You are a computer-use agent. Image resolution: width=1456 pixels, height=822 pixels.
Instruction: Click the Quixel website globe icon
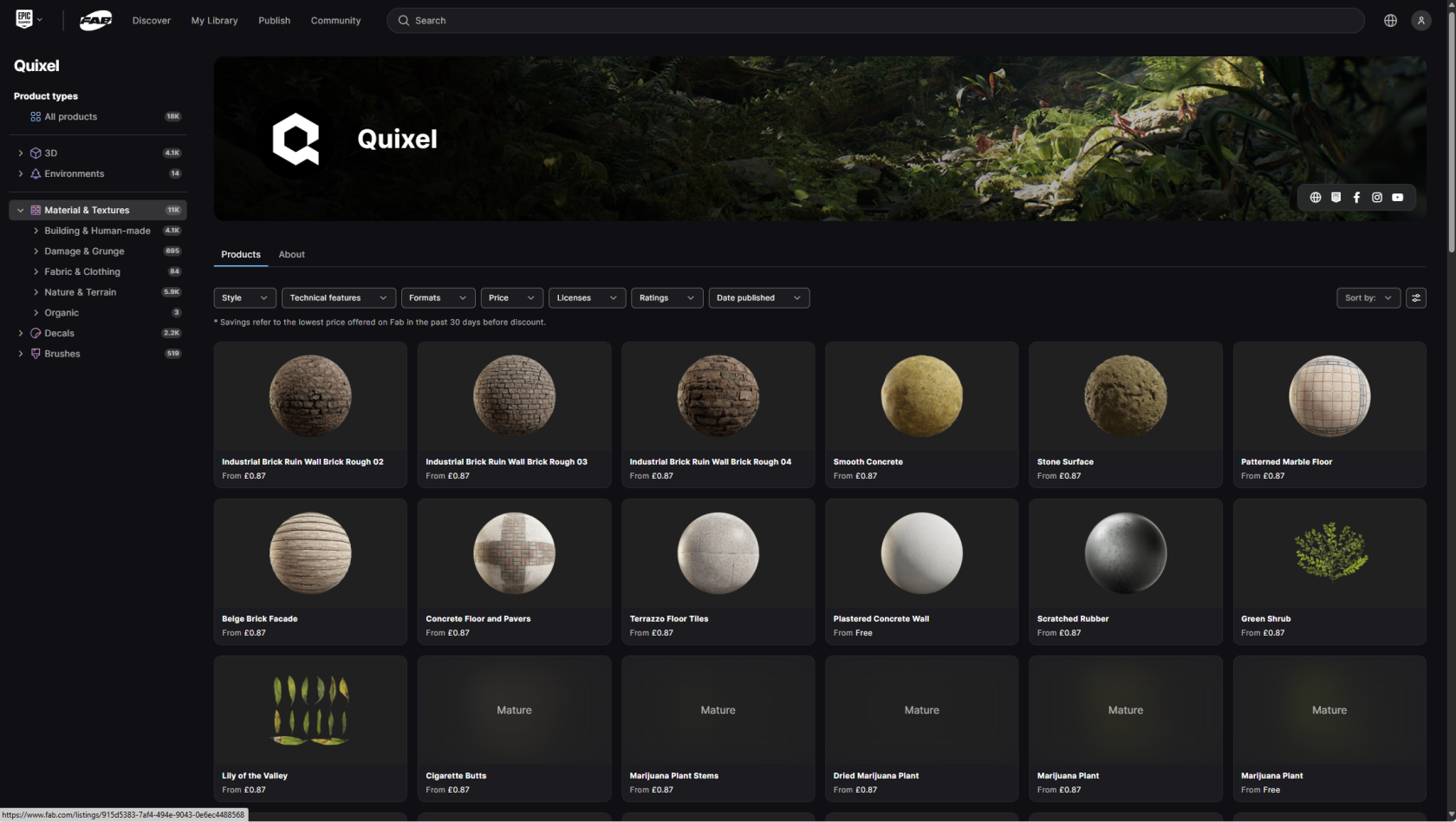coord(1316,198)
